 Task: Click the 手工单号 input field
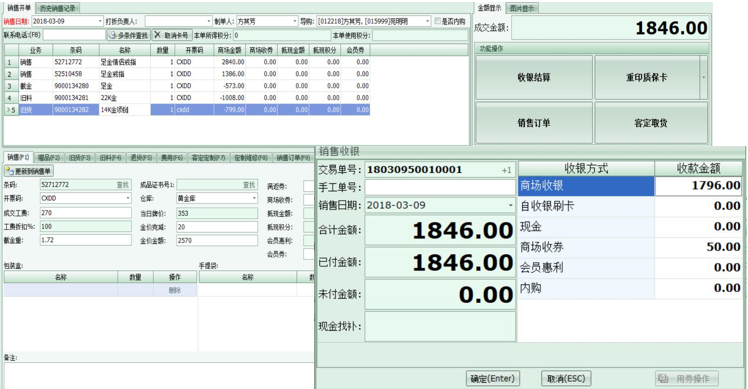click(440, 187)
